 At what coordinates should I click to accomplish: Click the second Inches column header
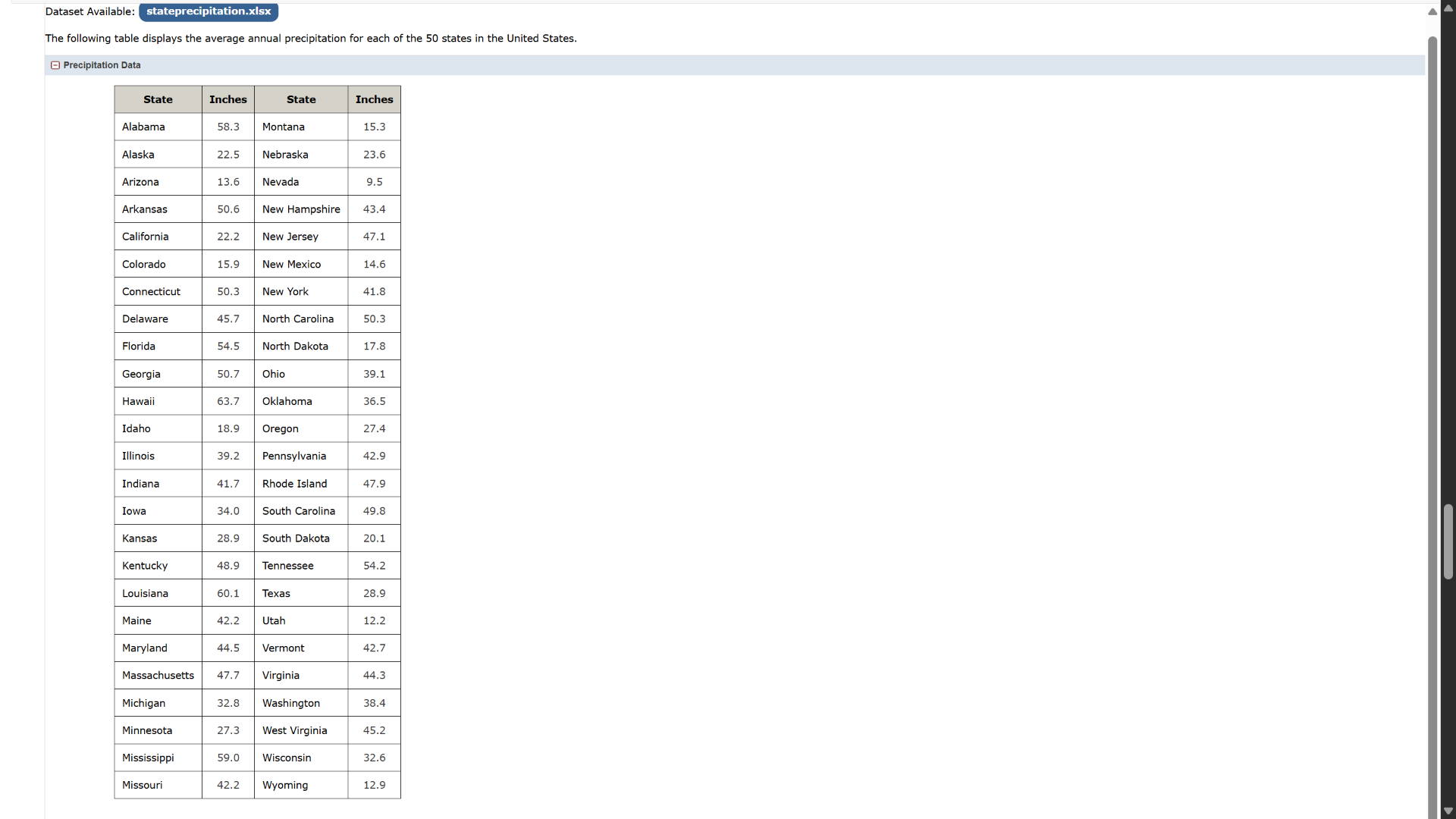[374, 99]
